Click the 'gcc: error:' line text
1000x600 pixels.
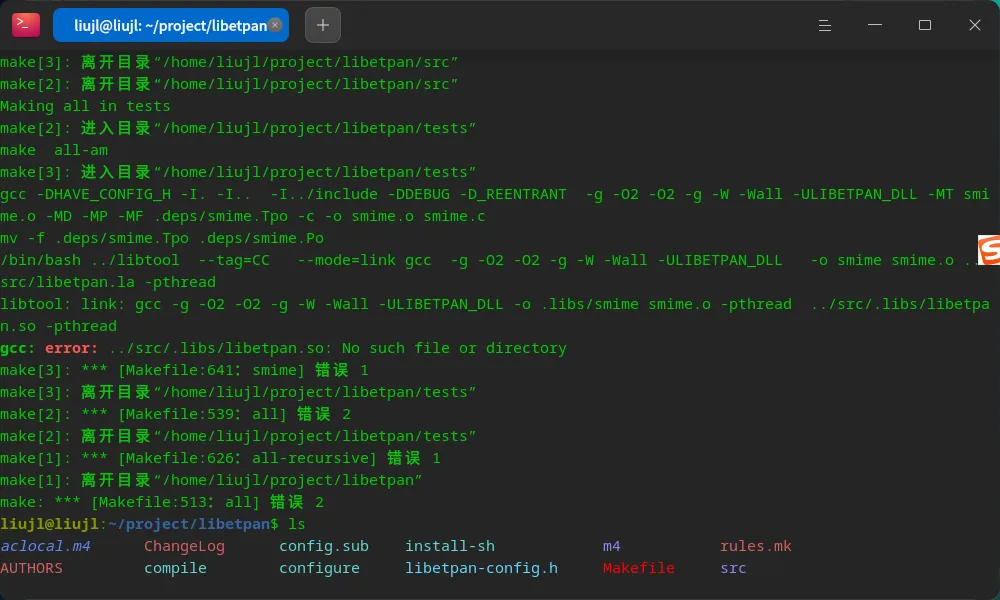tap(283, 348)
